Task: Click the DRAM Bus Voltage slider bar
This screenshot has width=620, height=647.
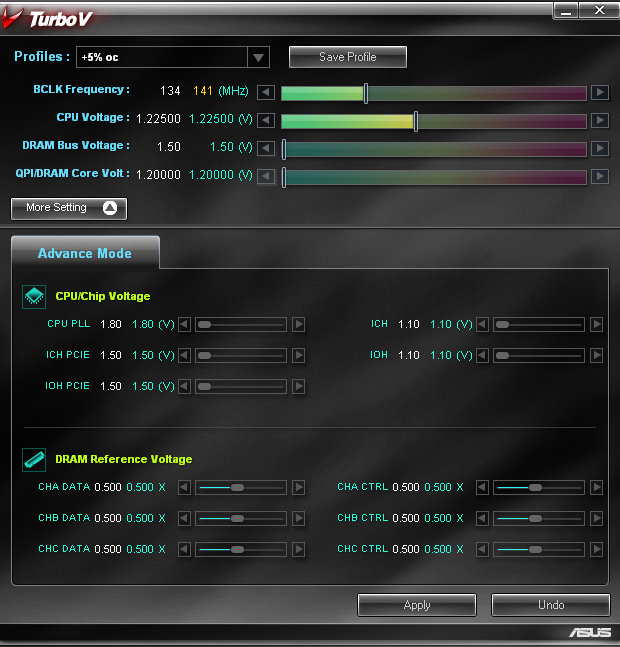Action: pos(434,149)
